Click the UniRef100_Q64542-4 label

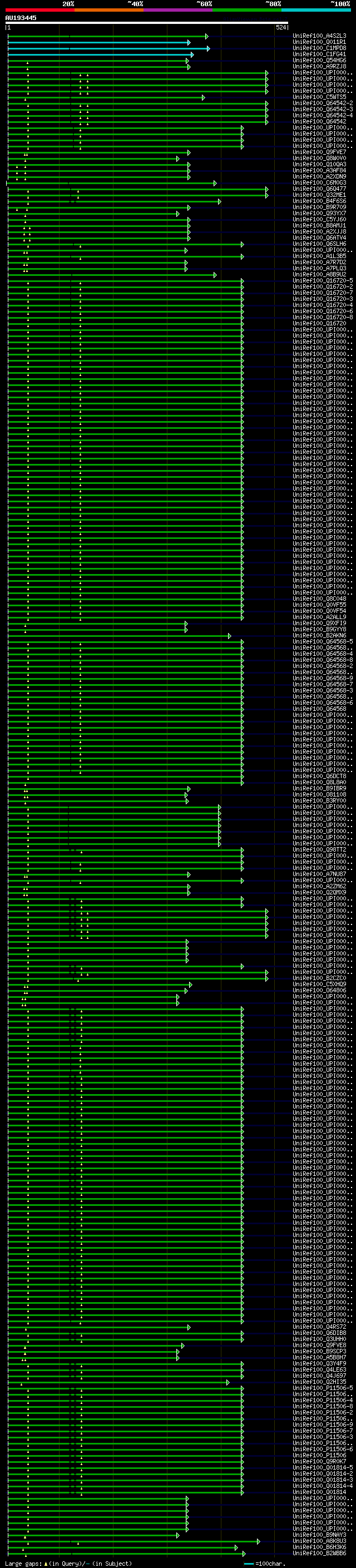click(323, 116)
